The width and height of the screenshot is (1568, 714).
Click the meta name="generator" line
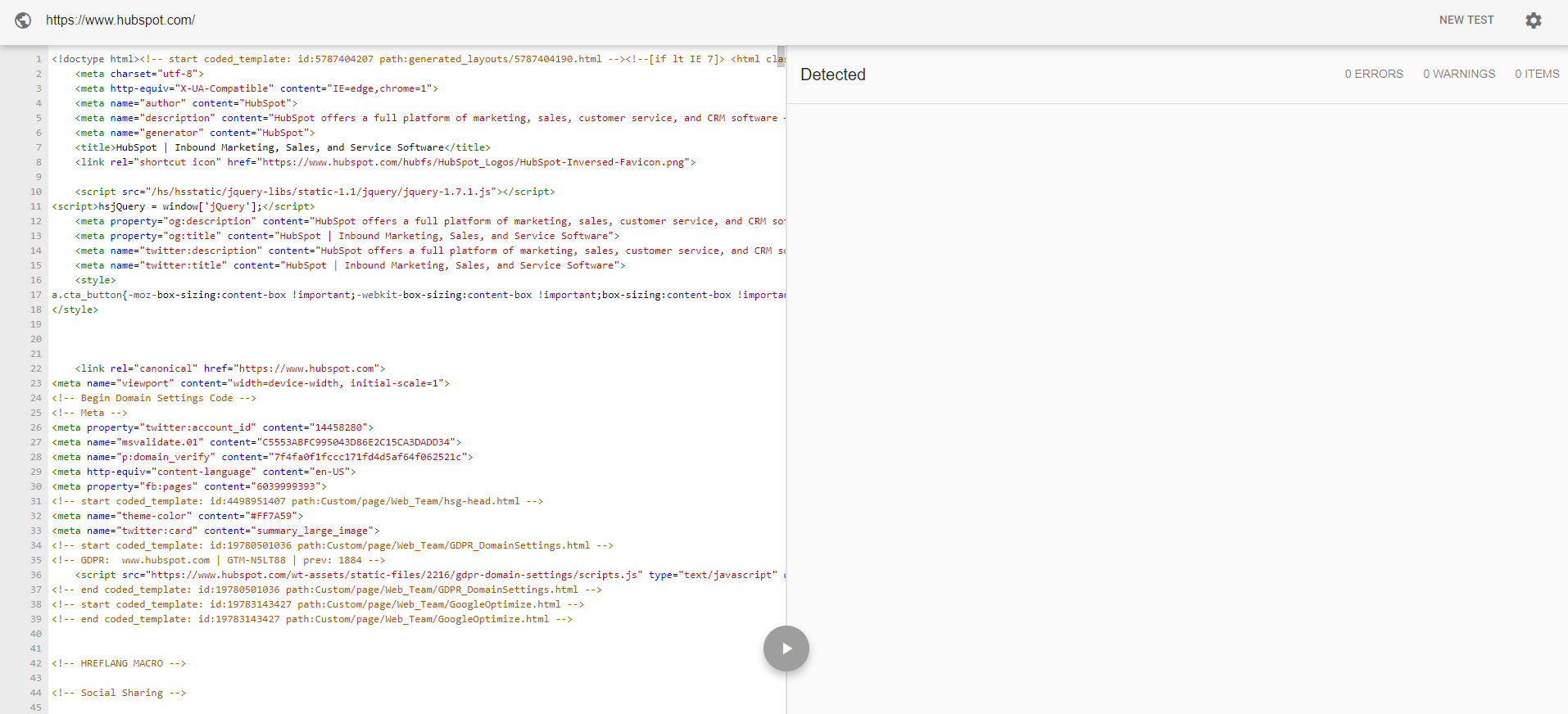pos(195,133)
